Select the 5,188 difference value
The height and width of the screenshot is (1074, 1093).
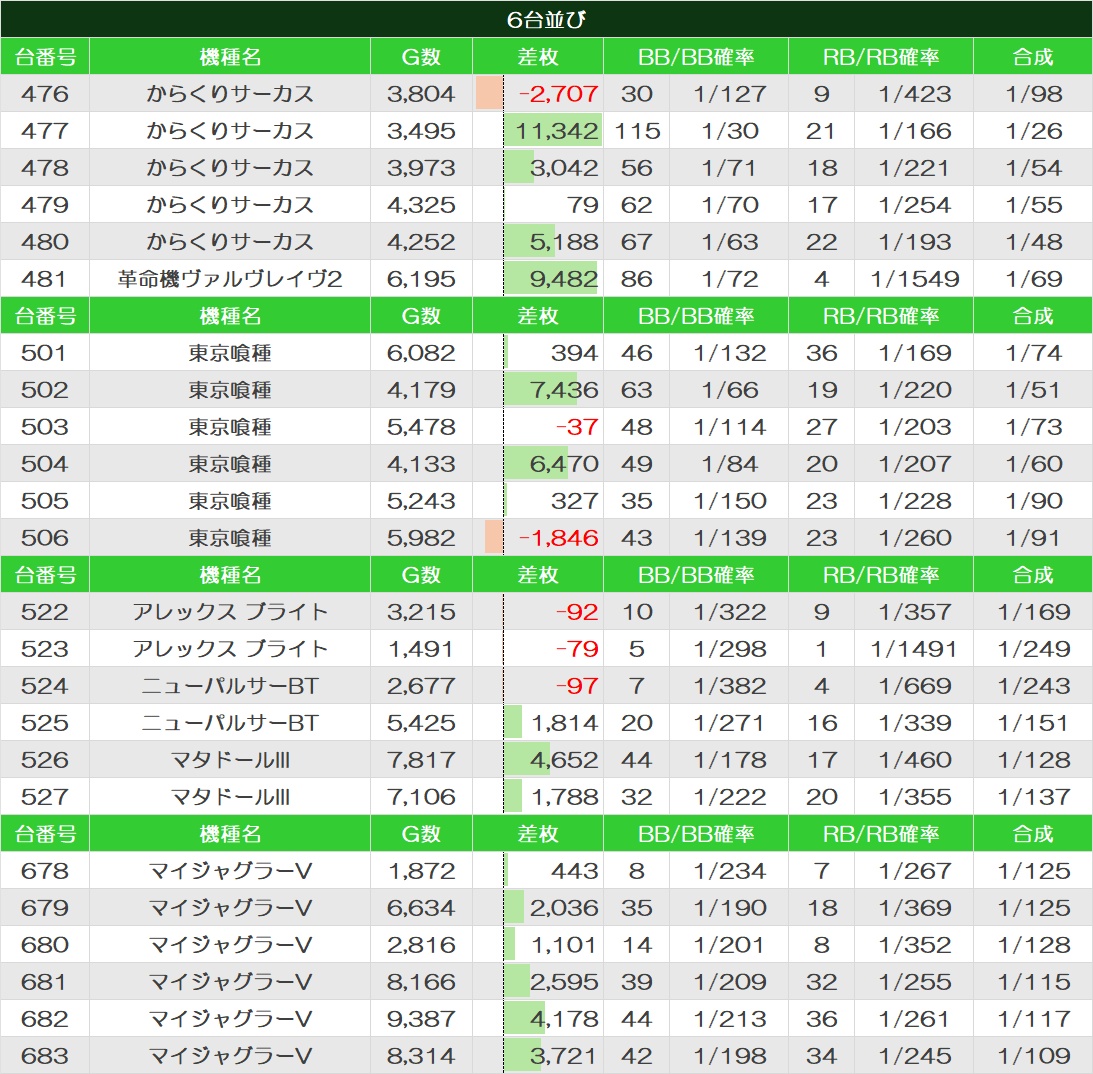click(x=563, y=241)
